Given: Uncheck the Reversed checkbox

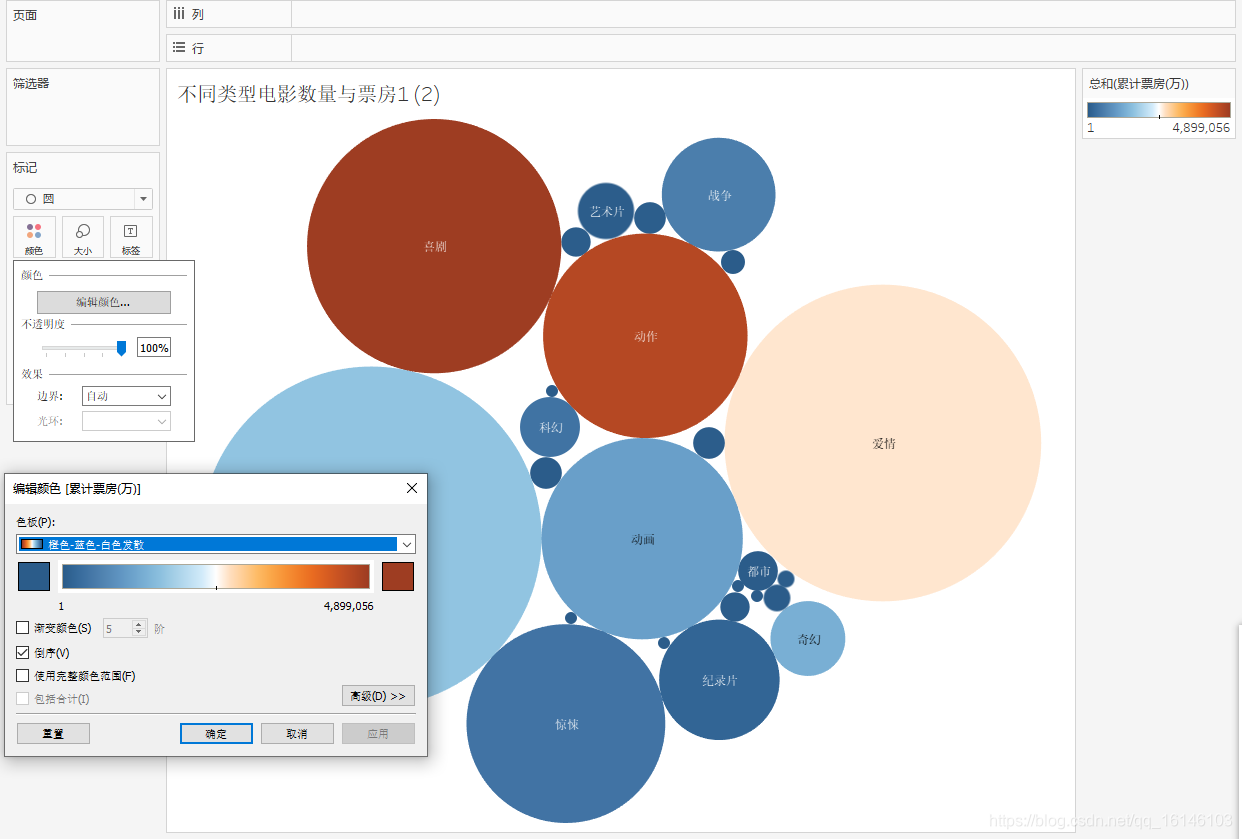Looking at the screenshot, I should 23,652.
